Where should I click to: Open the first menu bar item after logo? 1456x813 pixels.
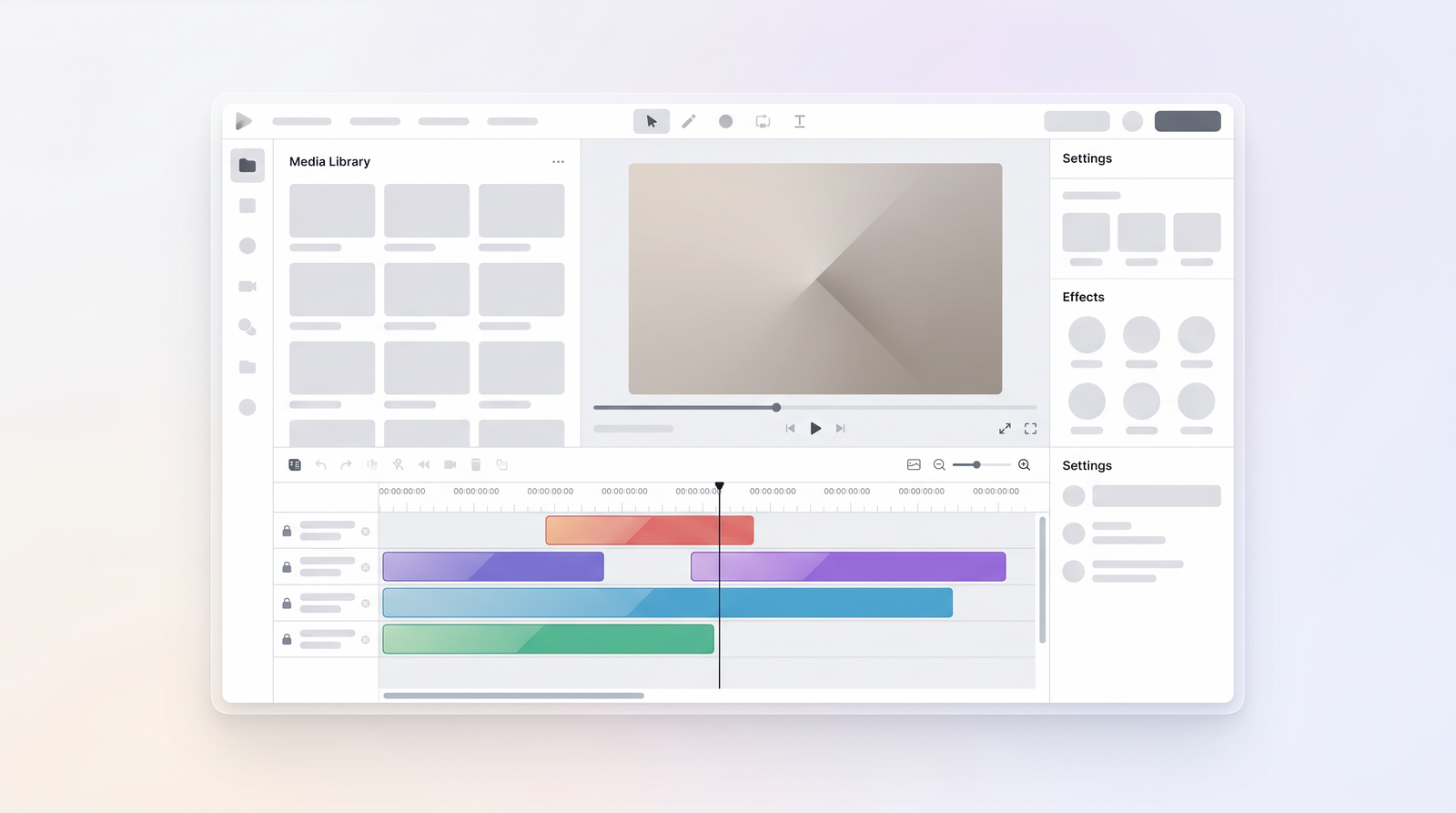[302, 121]
